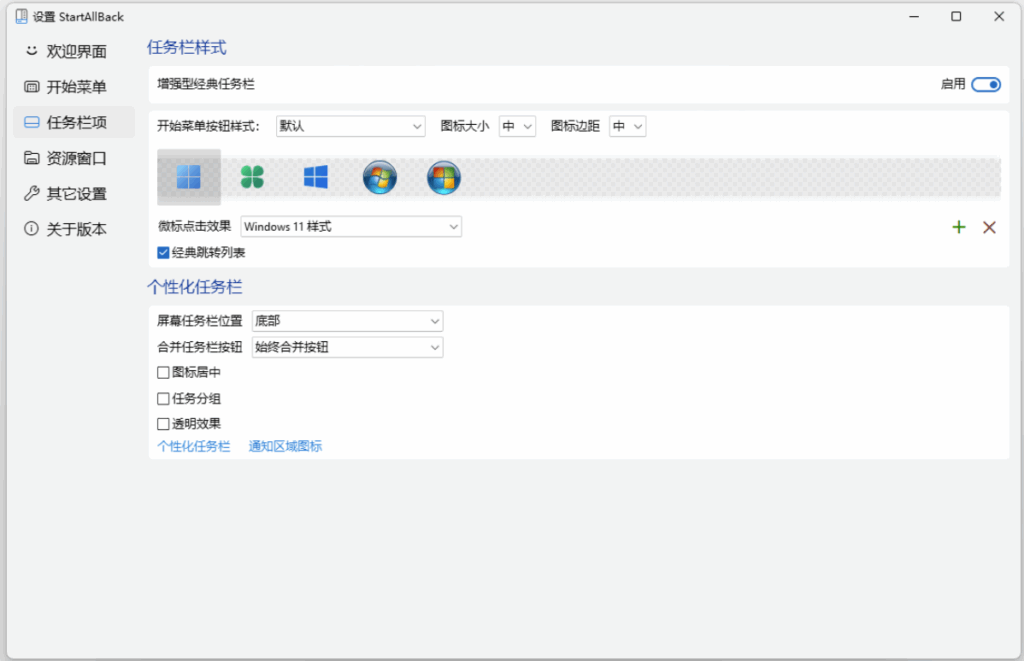The height and width of the screenshot is (661, 1024).
Task: Disable the 增强型经典任务栏 toggle
Action: coord(984,85)
